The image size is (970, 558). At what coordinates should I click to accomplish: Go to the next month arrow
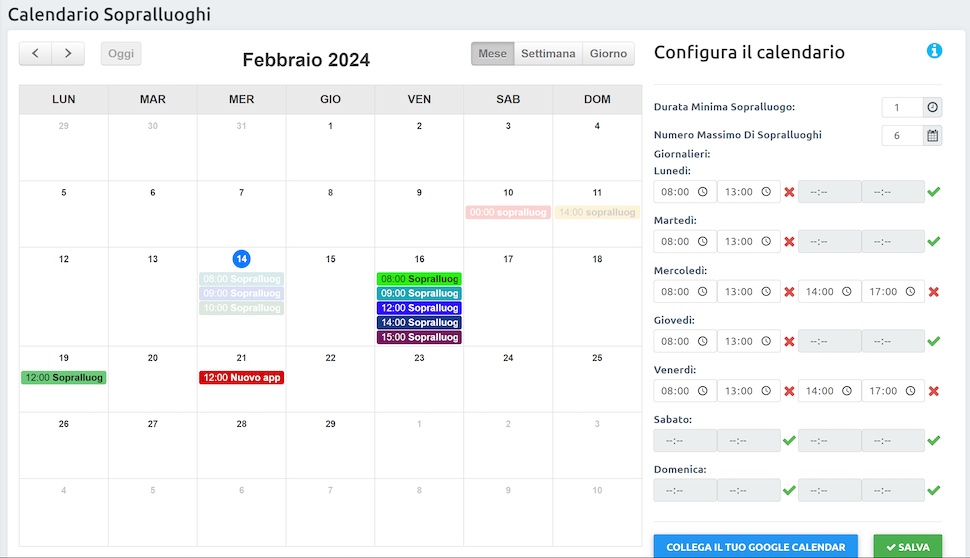pos(68,53)
